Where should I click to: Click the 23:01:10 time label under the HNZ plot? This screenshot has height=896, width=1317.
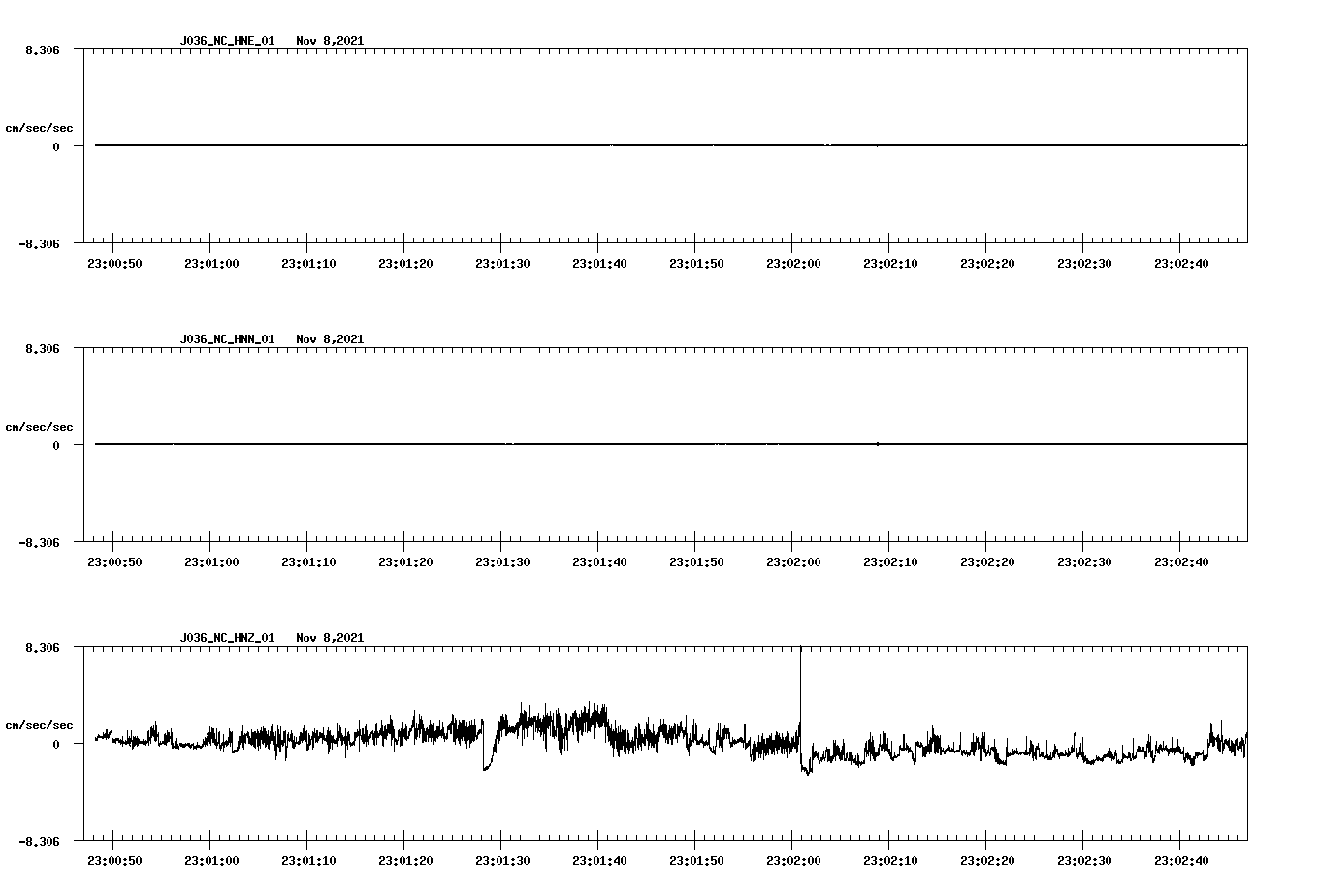(308, 861)
